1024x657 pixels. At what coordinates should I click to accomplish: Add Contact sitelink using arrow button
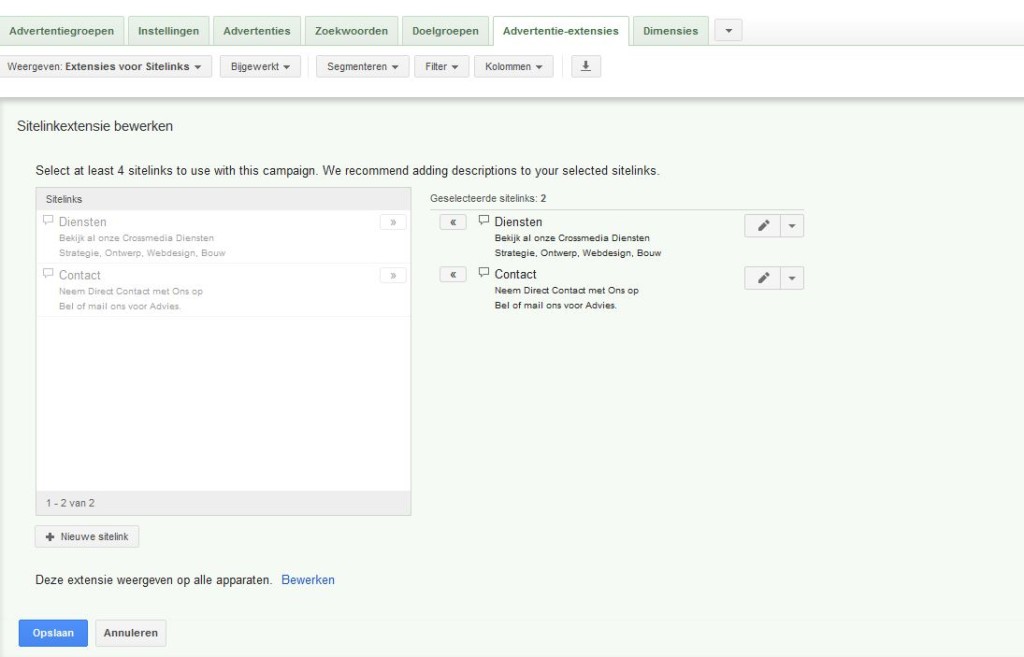[x=393, y=276]
